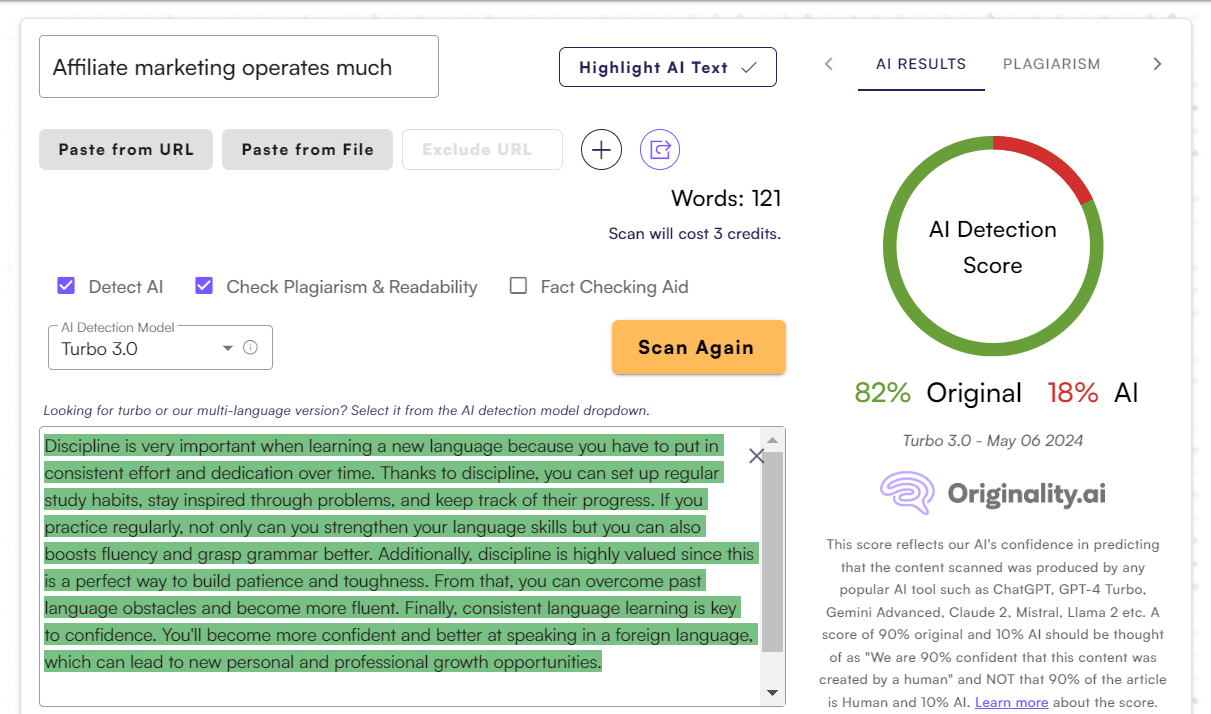Uncheck the Detect AI checkbox
The image size is (1211, 714).
pos(66,286)
